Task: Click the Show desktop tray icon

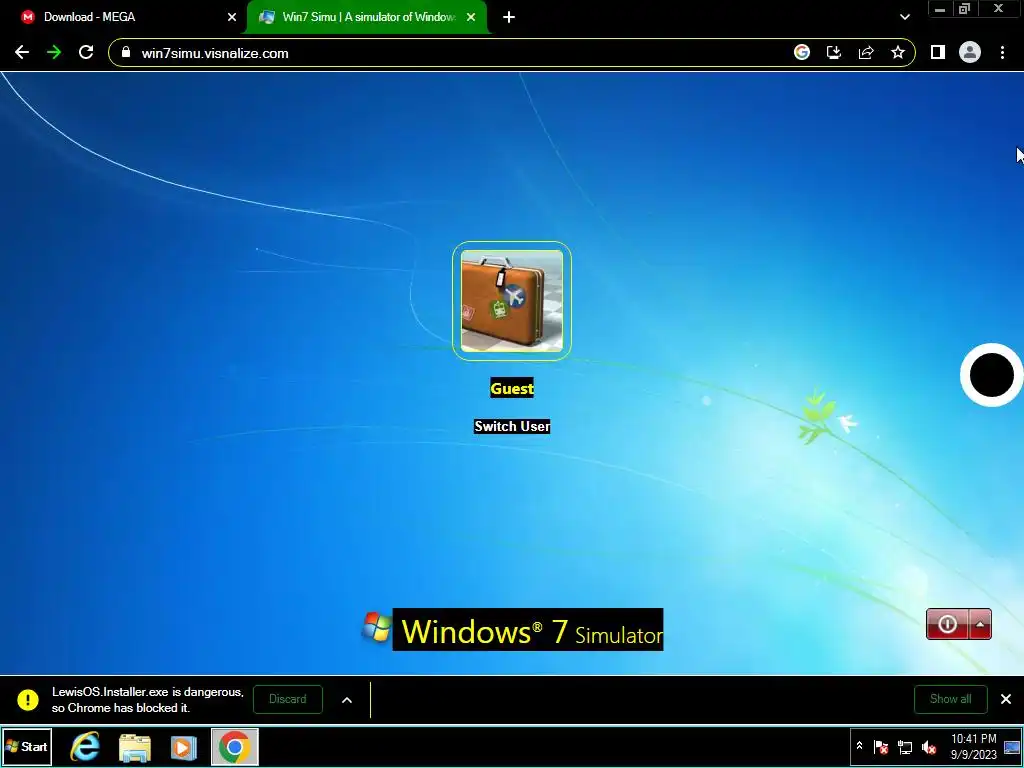Action: [1012, 747]
